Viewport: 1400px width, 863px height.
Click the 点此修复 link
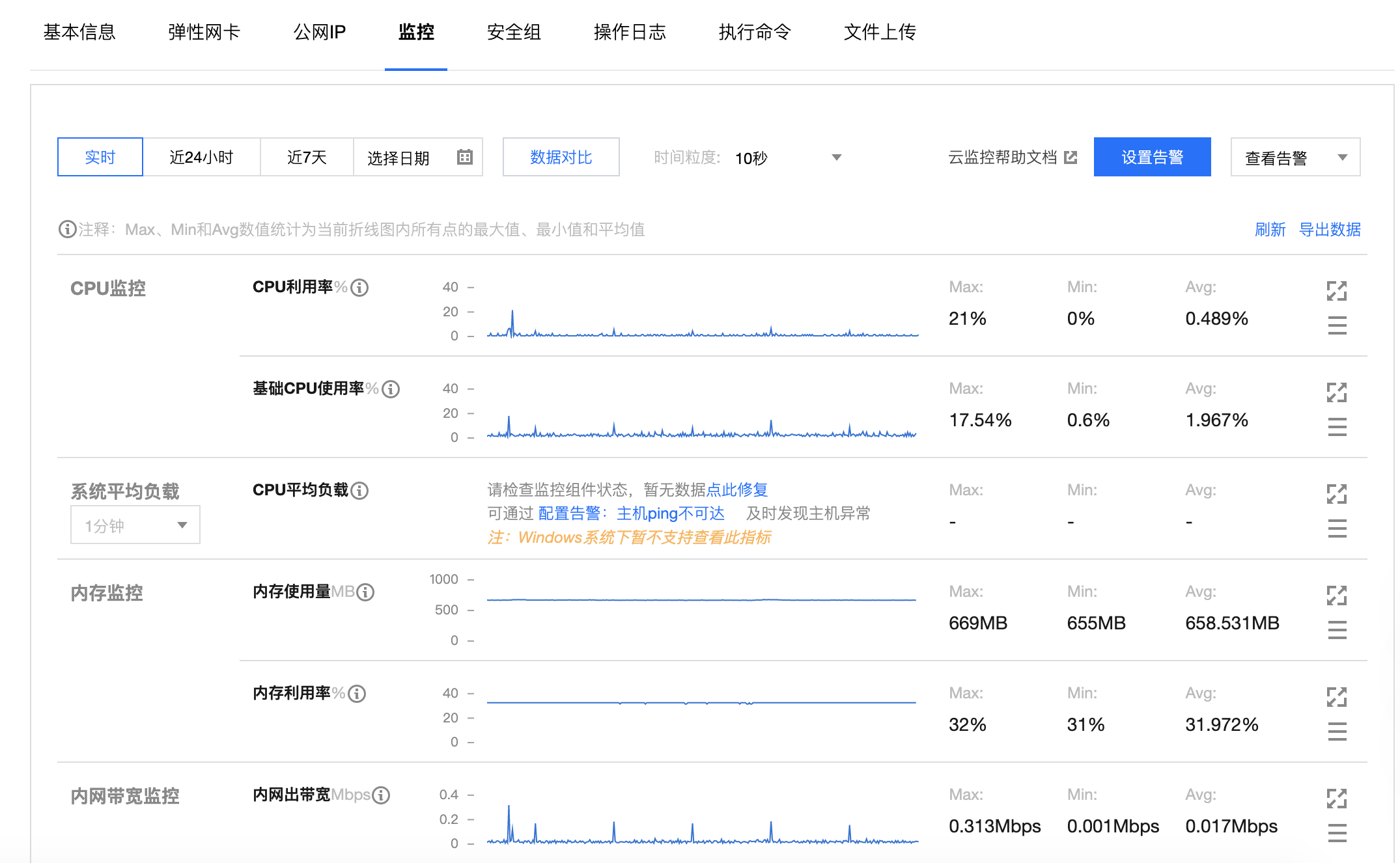pyautogui.click(x=737, y=489)
